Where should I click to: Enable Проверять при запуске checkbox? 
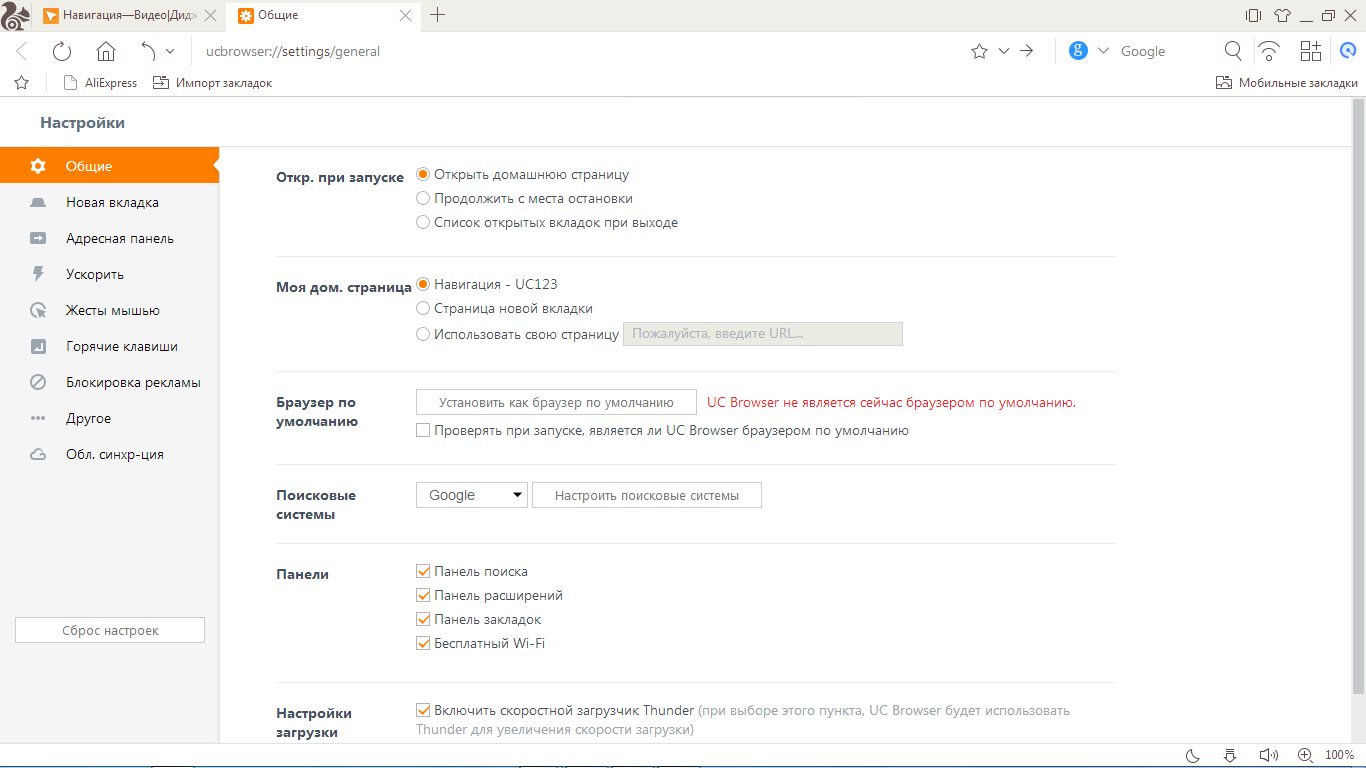(x=423, y=430)
